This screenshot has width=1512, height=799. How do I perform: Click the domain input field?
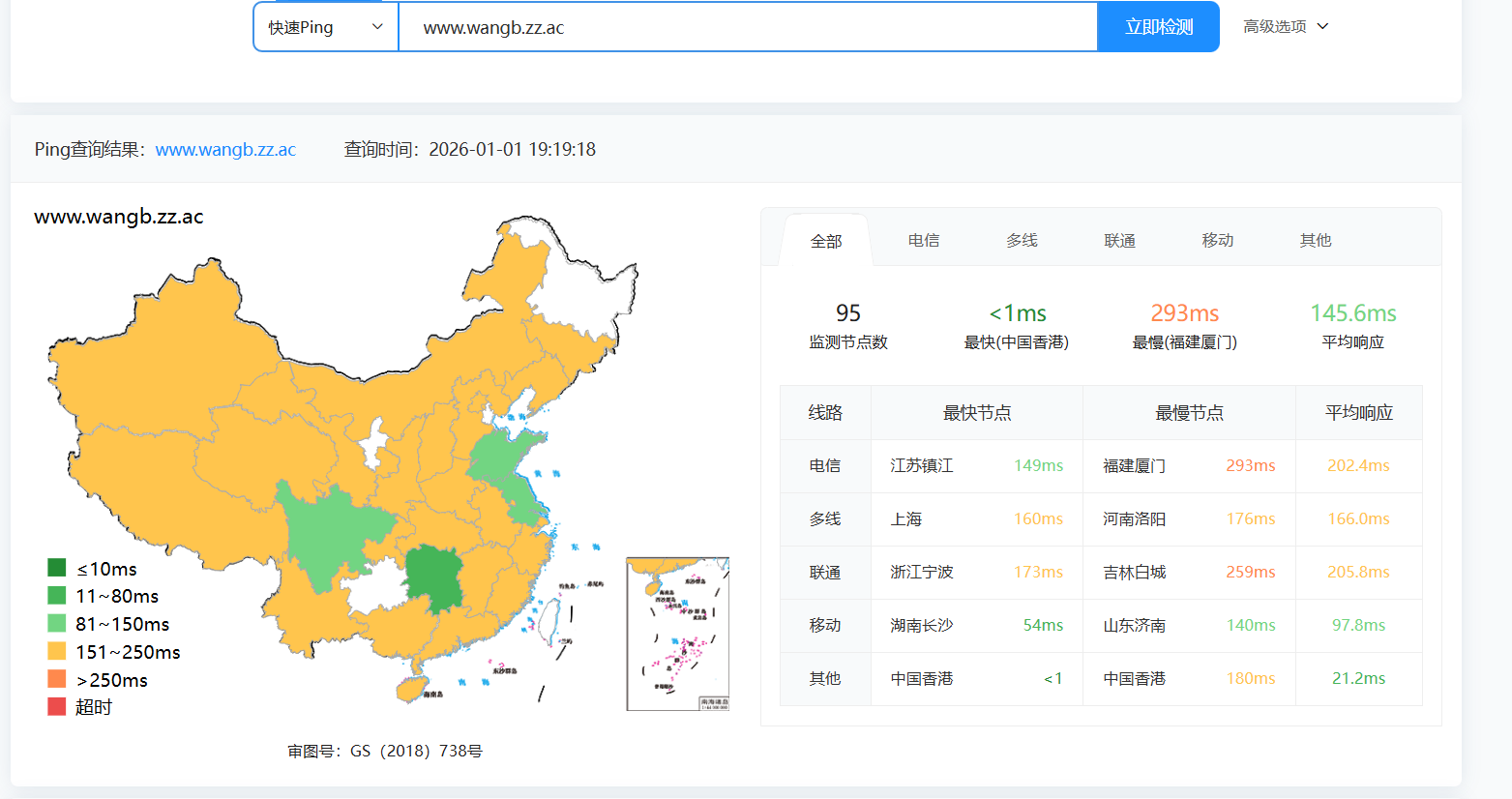coord(747,27)
